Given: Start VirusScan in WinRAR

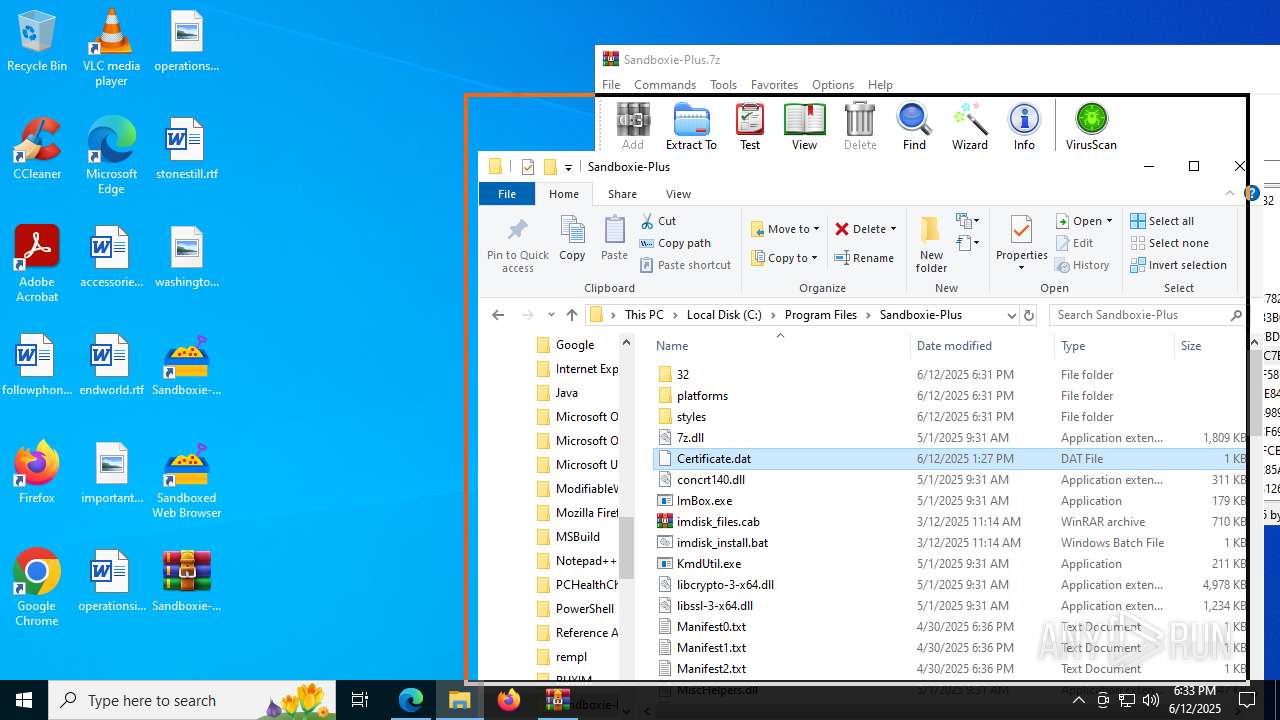Looking at the screenshot, I should click(x=1091, y=126).
